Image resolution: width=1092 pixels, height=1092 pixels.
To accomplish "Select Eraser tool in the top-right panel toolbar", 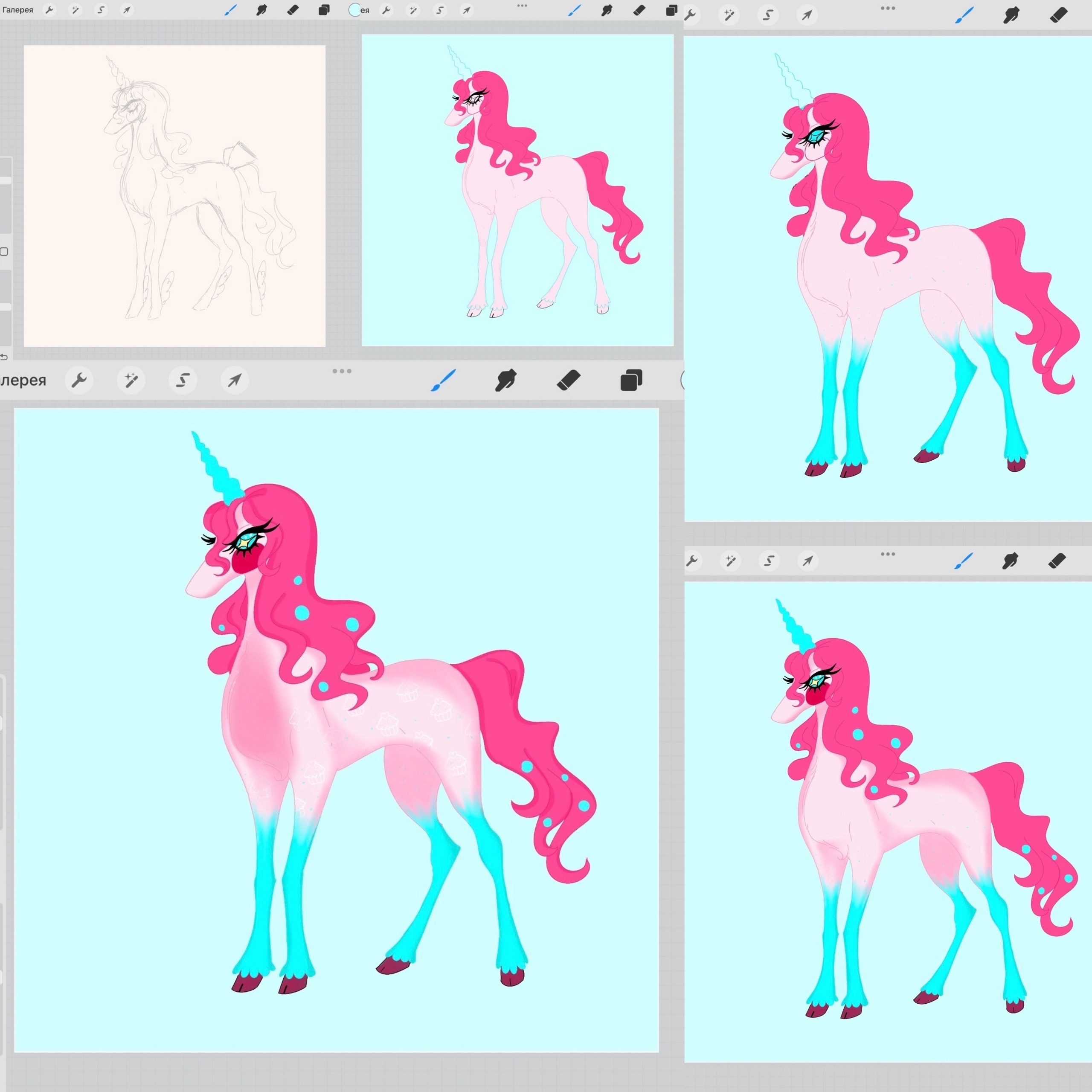I will coord(1059,15).
